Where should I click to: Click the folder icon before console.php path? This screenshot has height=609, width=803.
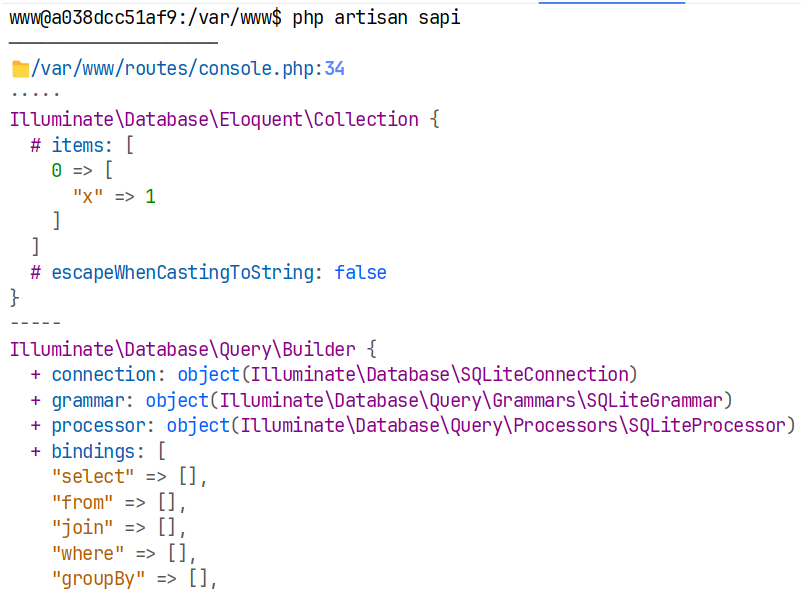click(20, 69)
